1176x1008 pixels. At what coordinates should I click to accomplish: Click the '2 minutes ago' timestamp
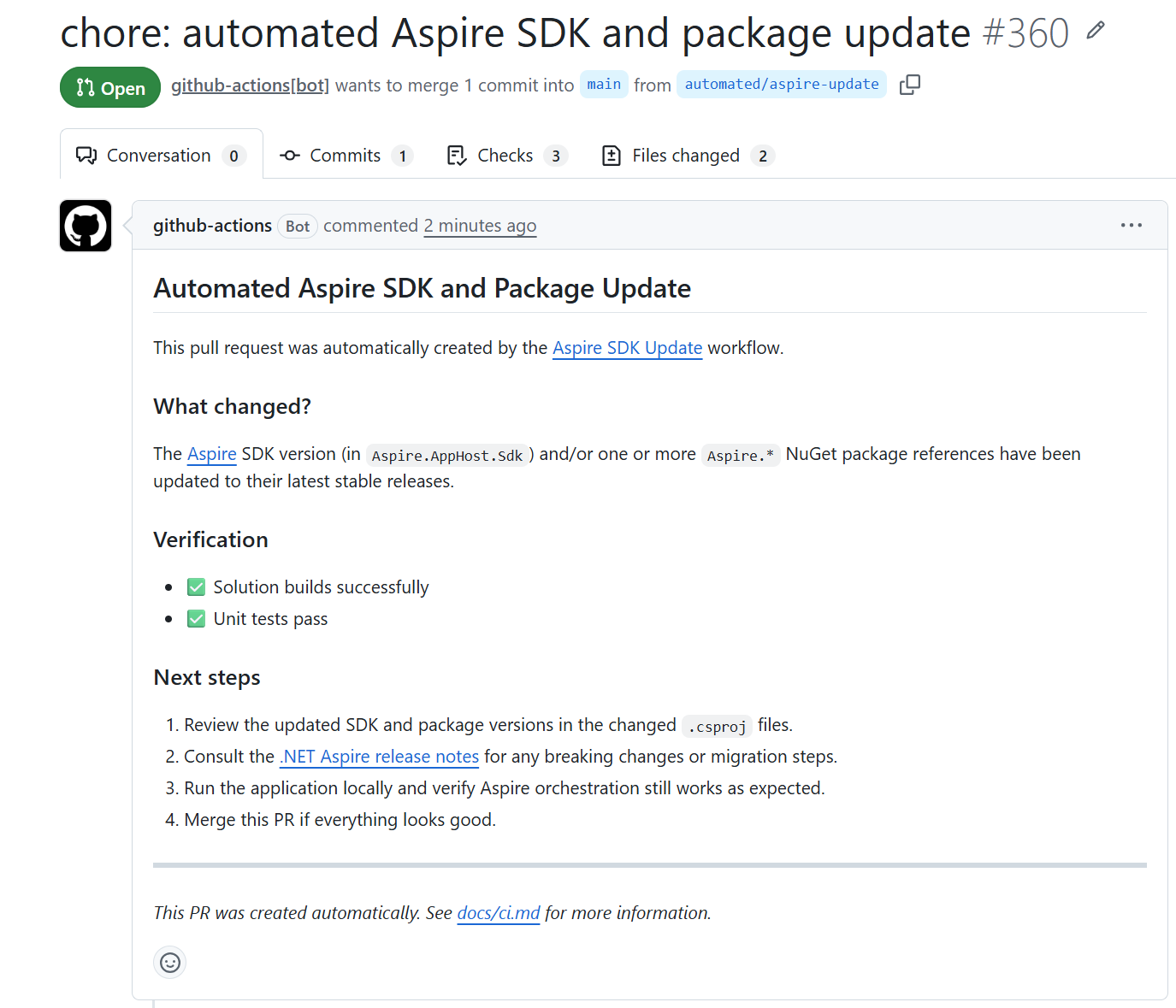[x=480, y=226]
